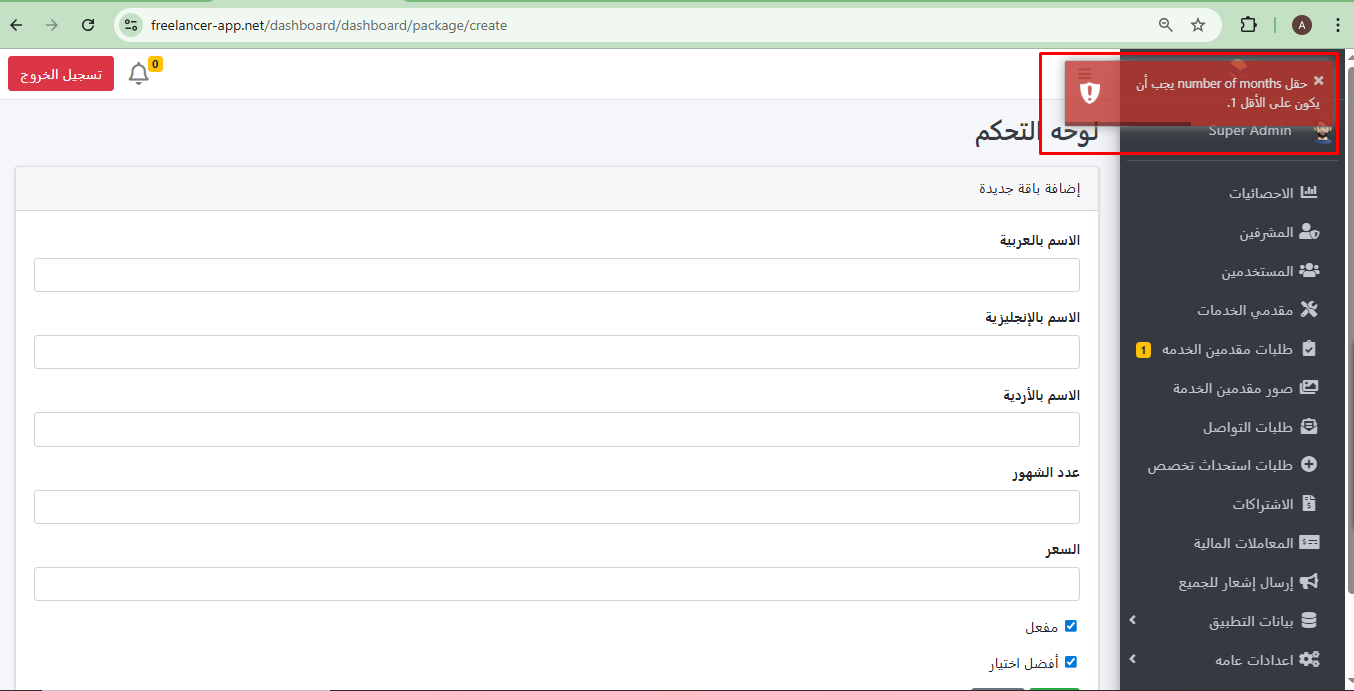
Task: Click the users group icon in sidebar
Action: (x=1309, y=271)
